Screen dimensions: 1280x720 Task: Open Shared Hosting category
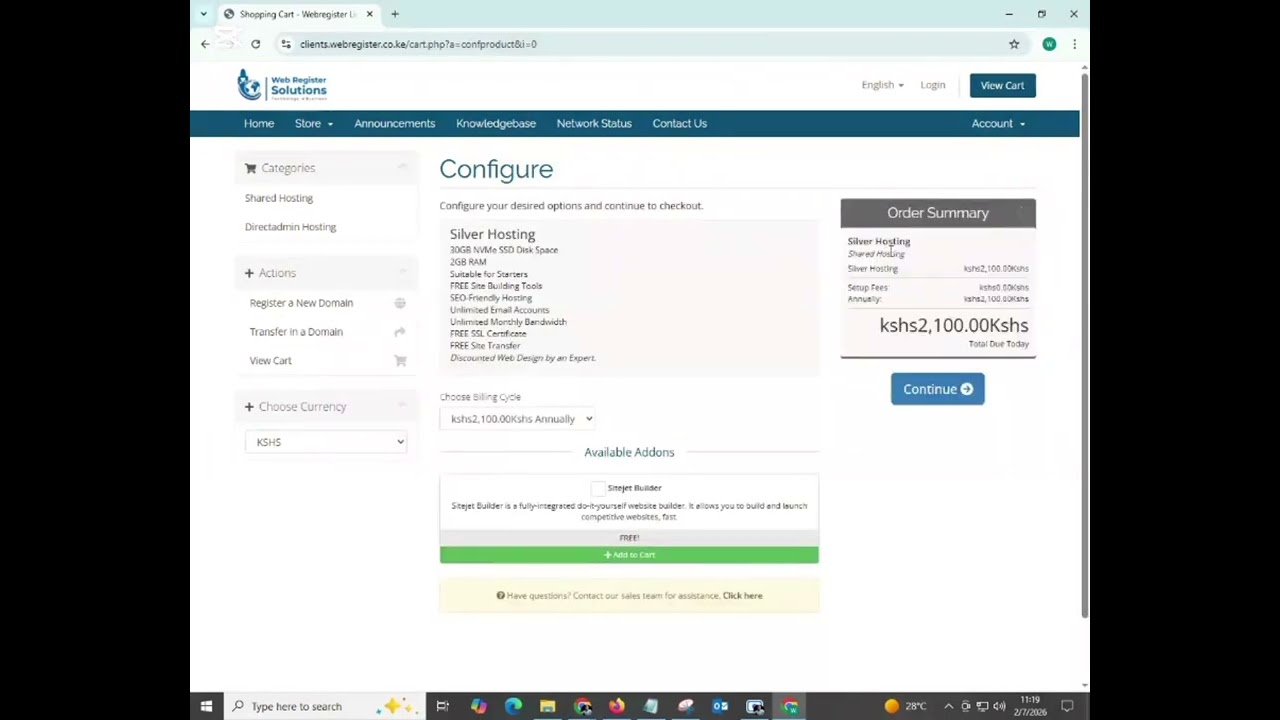pos(279,198)
